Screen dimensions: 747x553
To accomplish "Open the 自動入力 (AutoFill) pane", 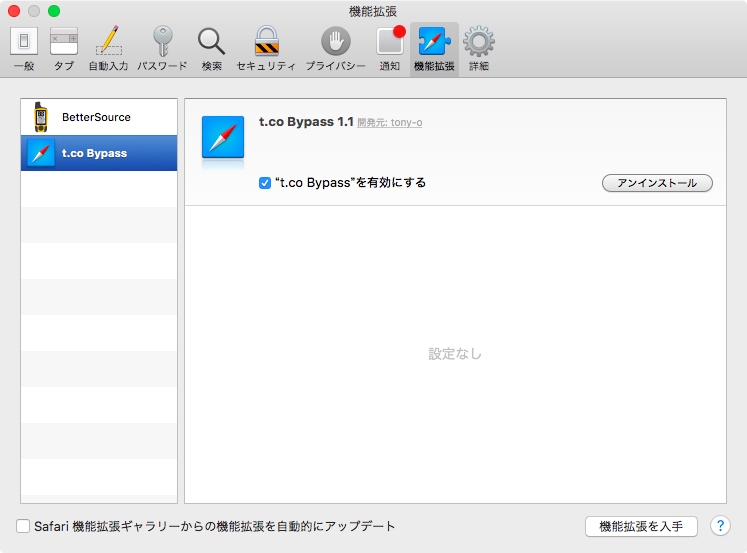I will (x=108, y=48).
